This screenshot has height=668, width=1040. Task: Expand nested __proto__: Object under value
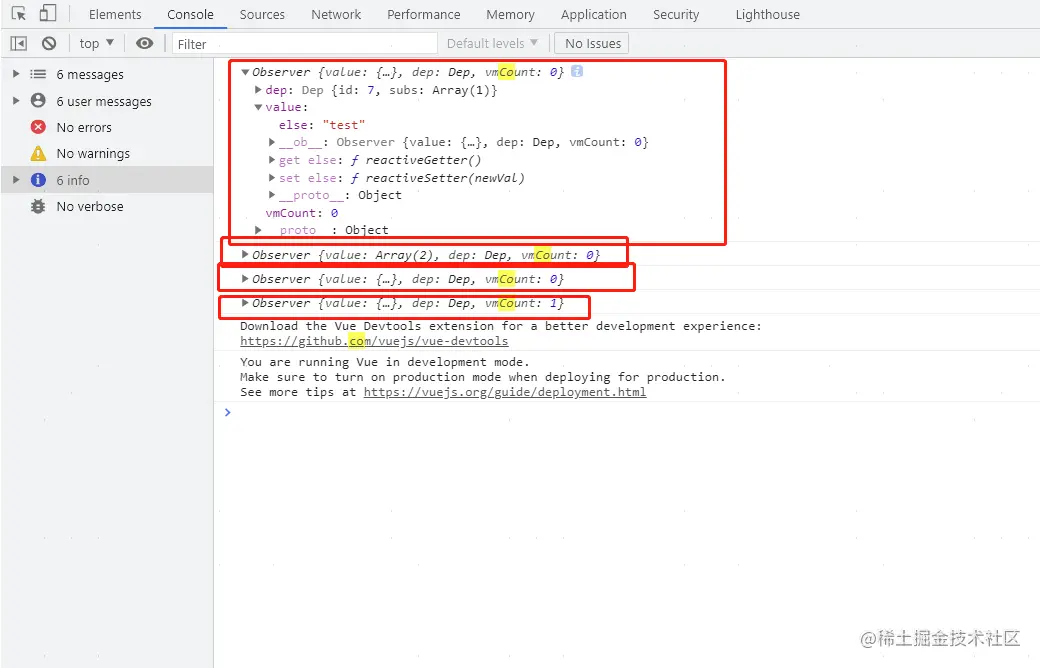click(272, 195)
